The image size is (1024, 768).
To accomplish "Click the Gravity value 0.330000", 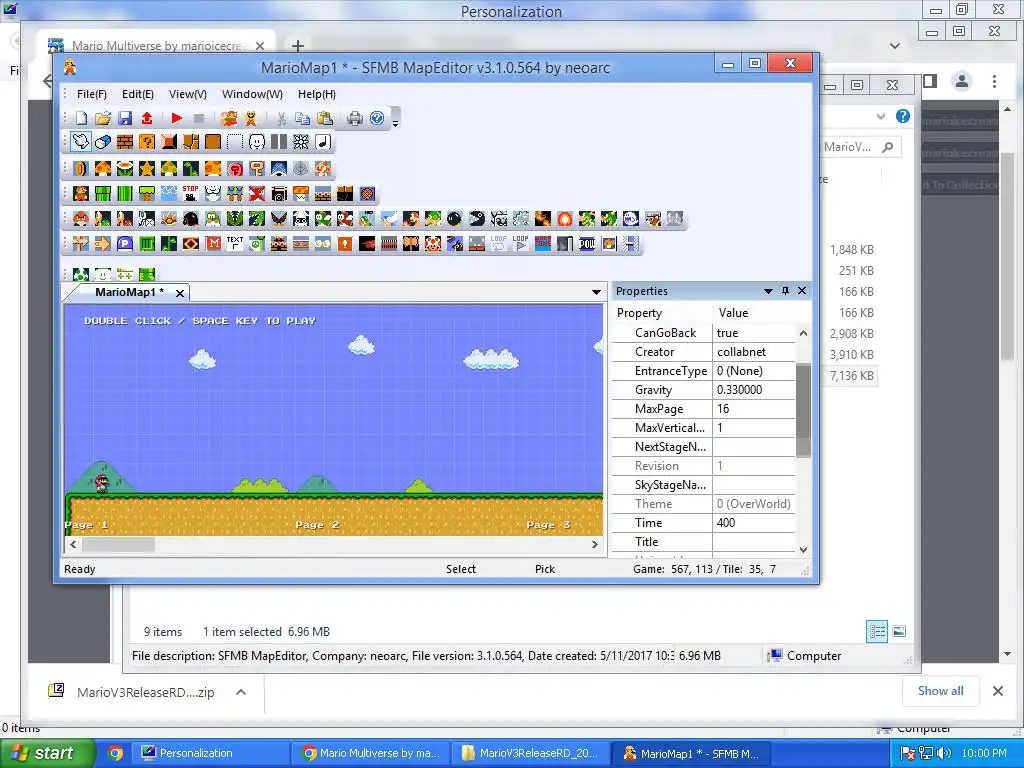I will [x=754, y=390].
